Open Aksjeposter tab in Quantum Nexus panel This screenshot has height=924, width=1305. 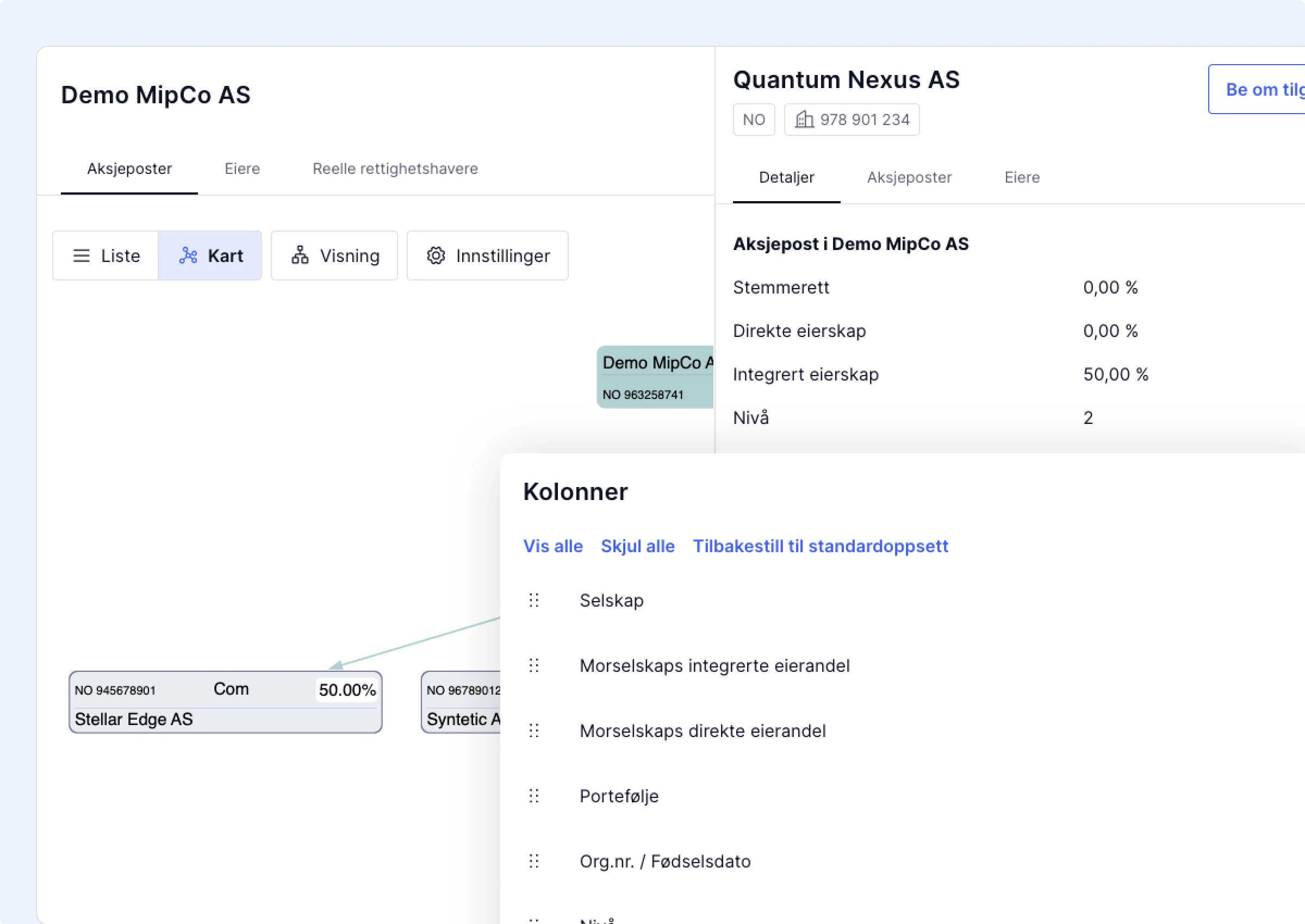(910, 178)
